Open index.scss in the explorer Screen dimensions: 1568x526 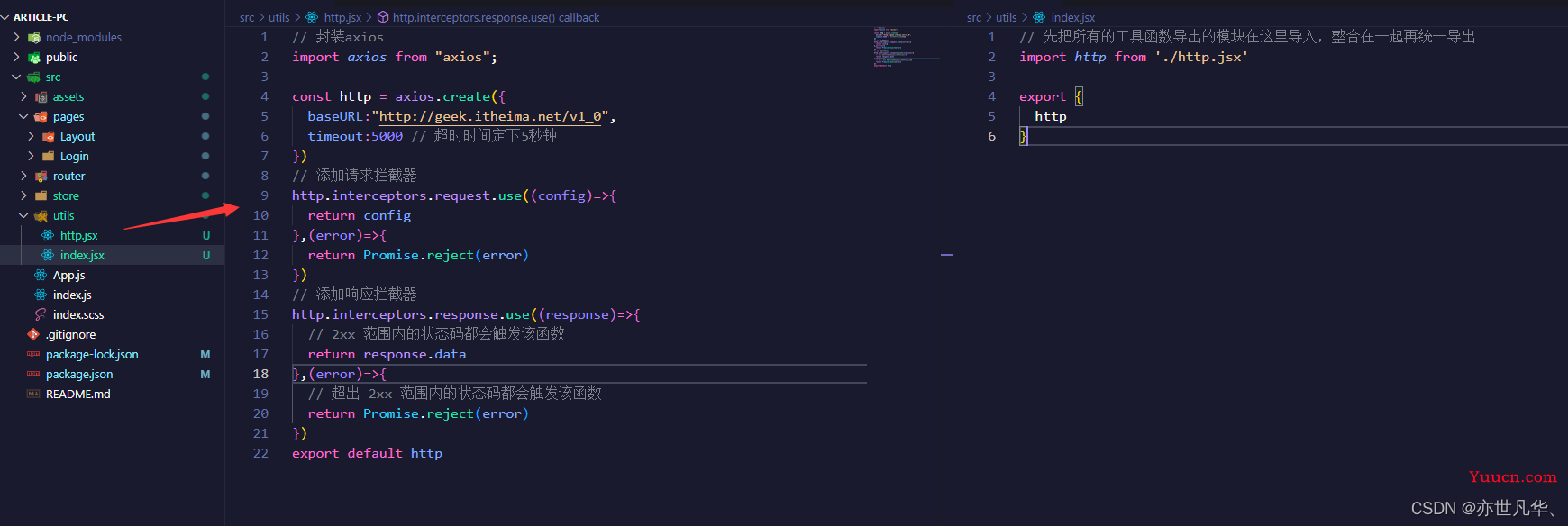tap(78, 314)
